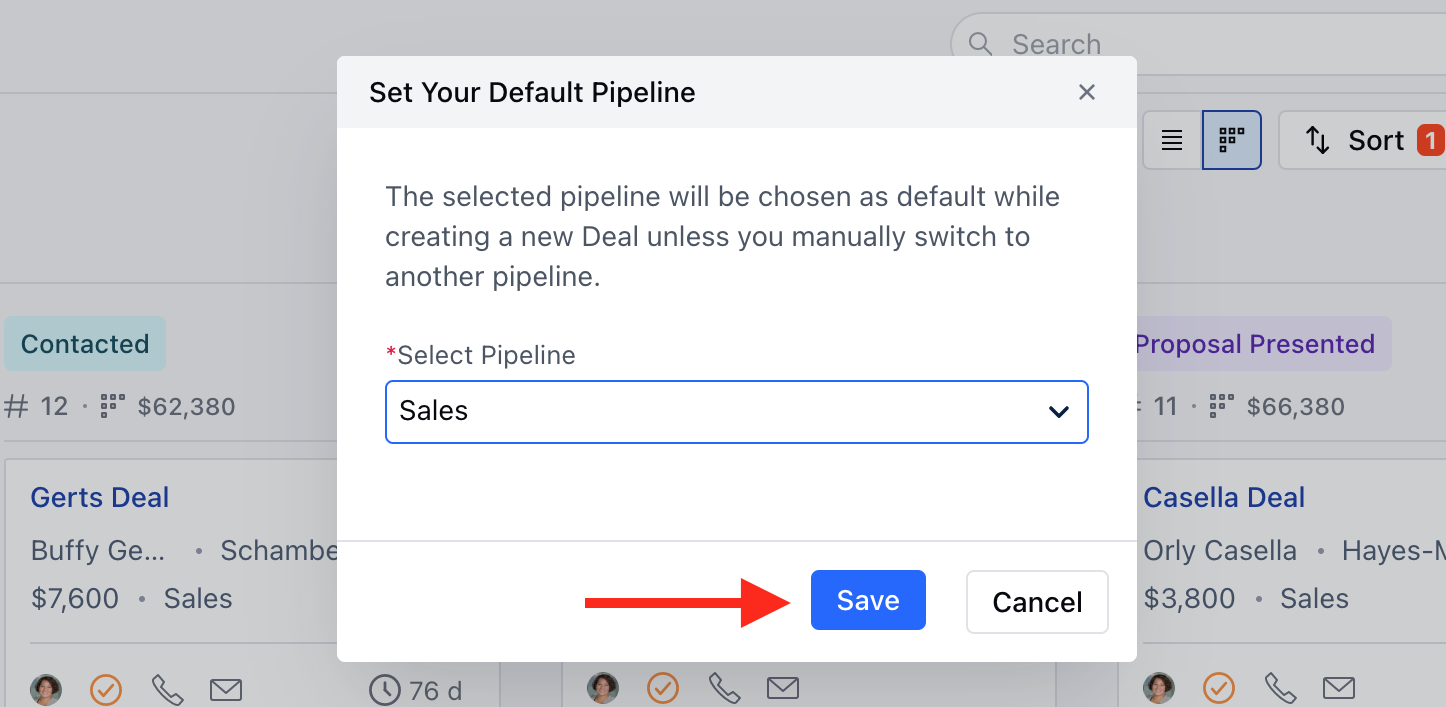Click the Save button

click(x=867, y=600)
